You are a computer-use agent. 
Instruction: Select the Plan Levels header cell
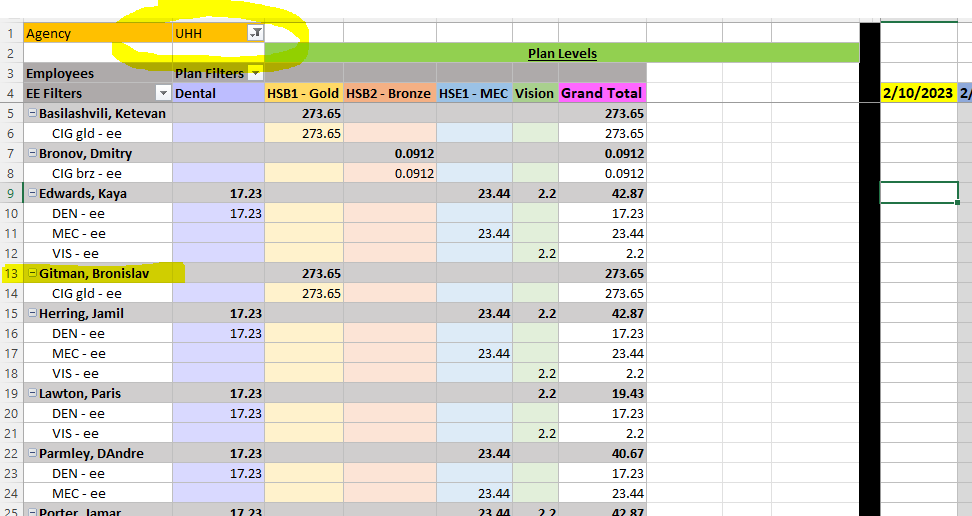pos(562,53)
